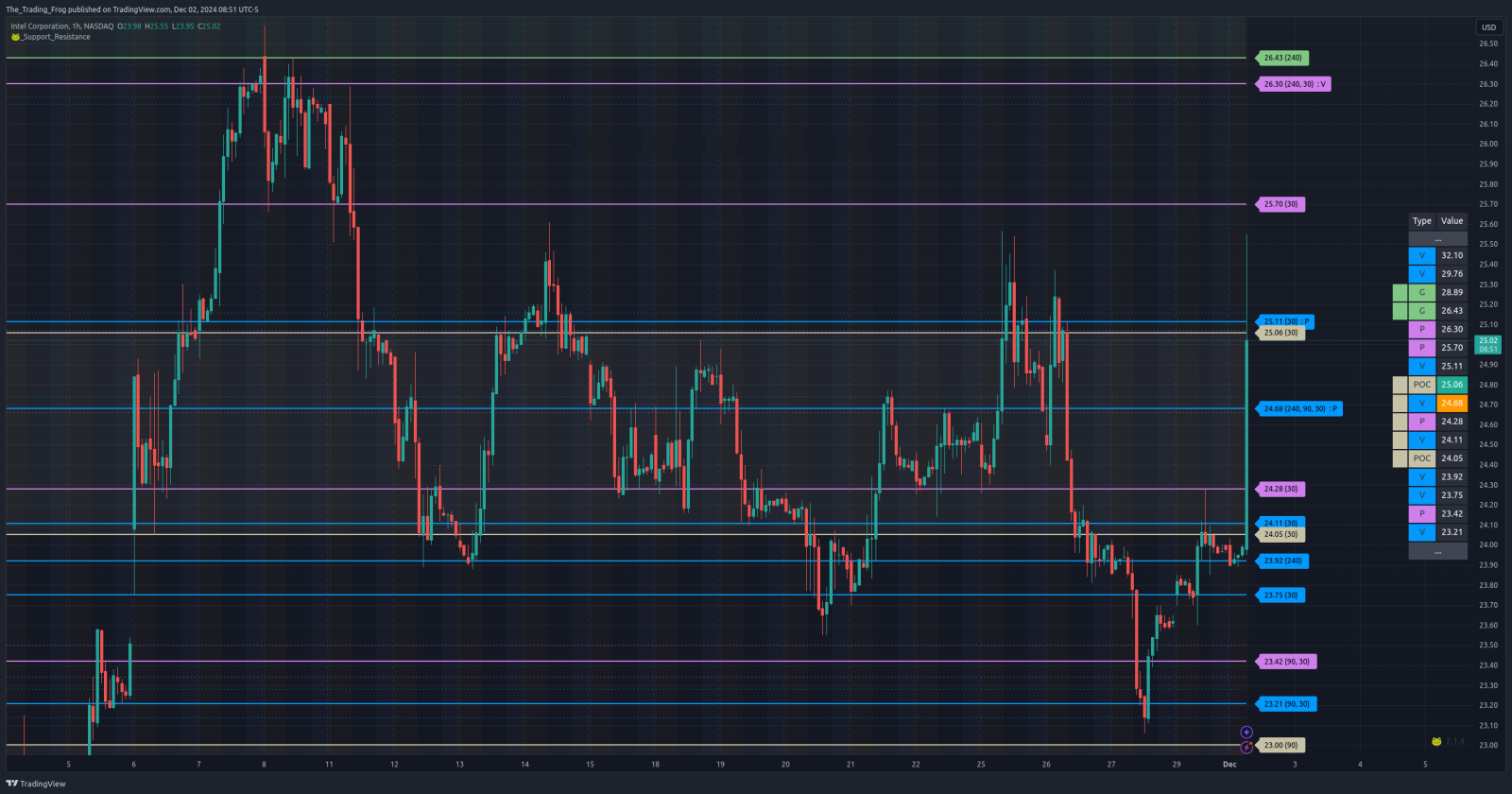Click the 25.70 (30) purple level label
This screenshot has height=794, width=1512.
tap(1280, 204)
